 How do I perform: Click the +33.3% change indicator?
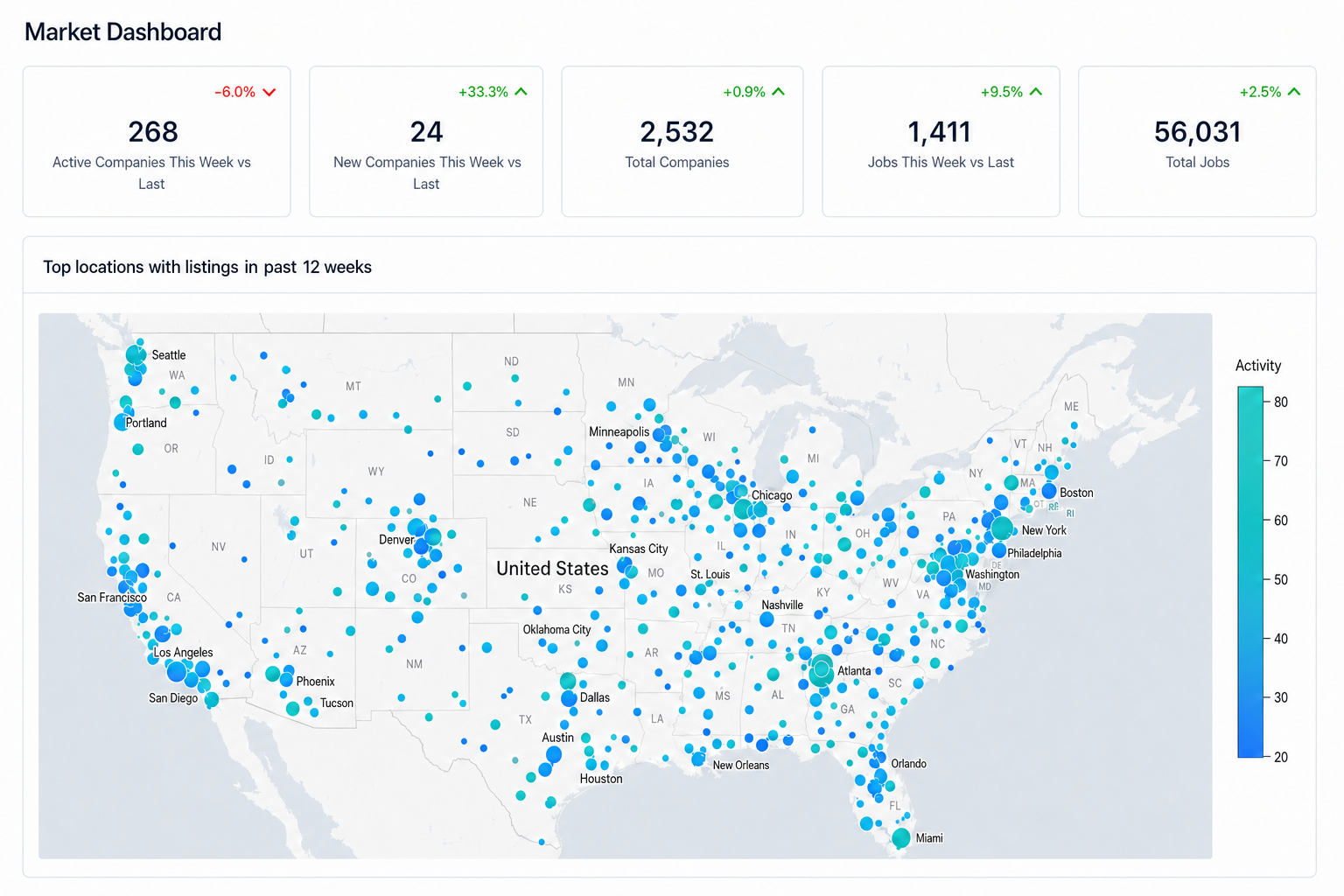pyautogui.click(x=483, y=92)
